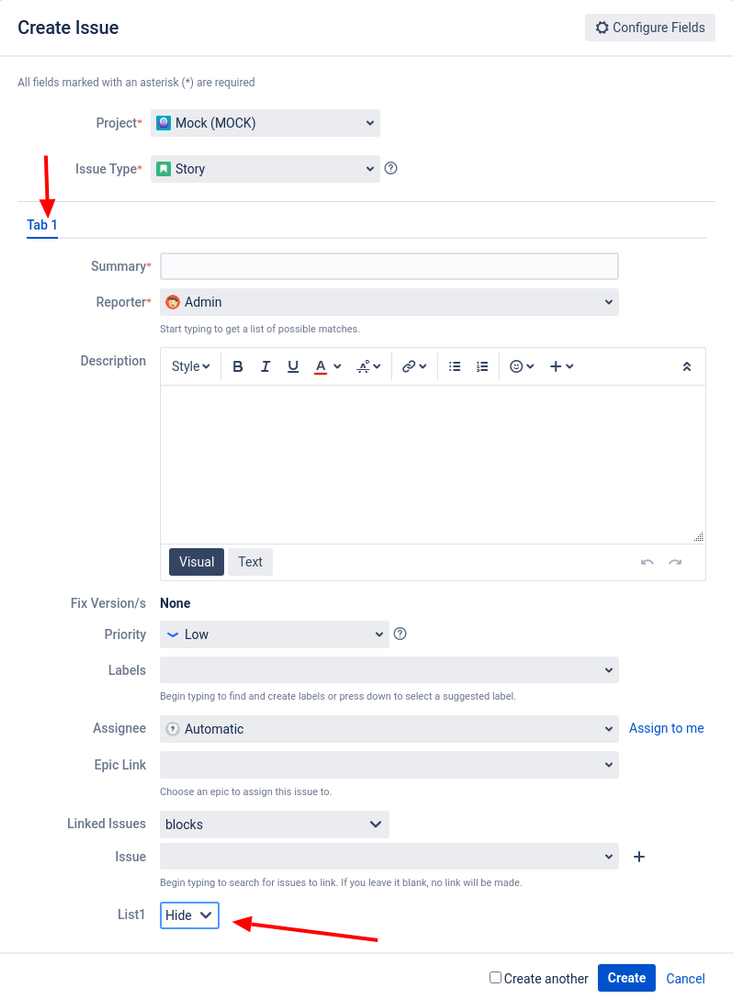
Task: Open the insert plus menu in the toolbar
Action: (562, 366)
